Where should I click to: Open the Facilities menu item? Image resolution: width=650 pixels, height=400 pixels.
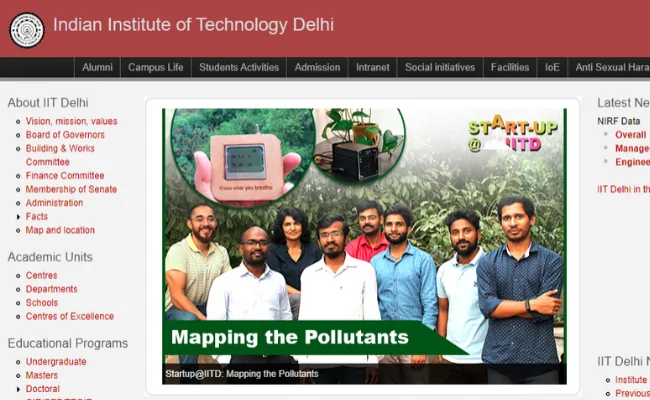(x=510, y=68)
